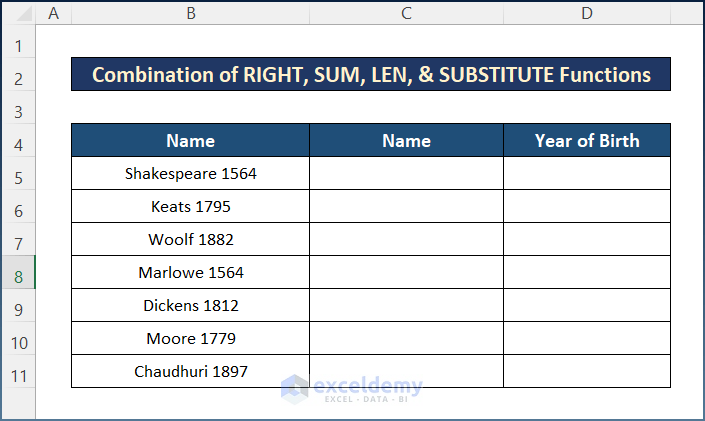Select column C header
The image size is (705, 421).
(406, 13)
